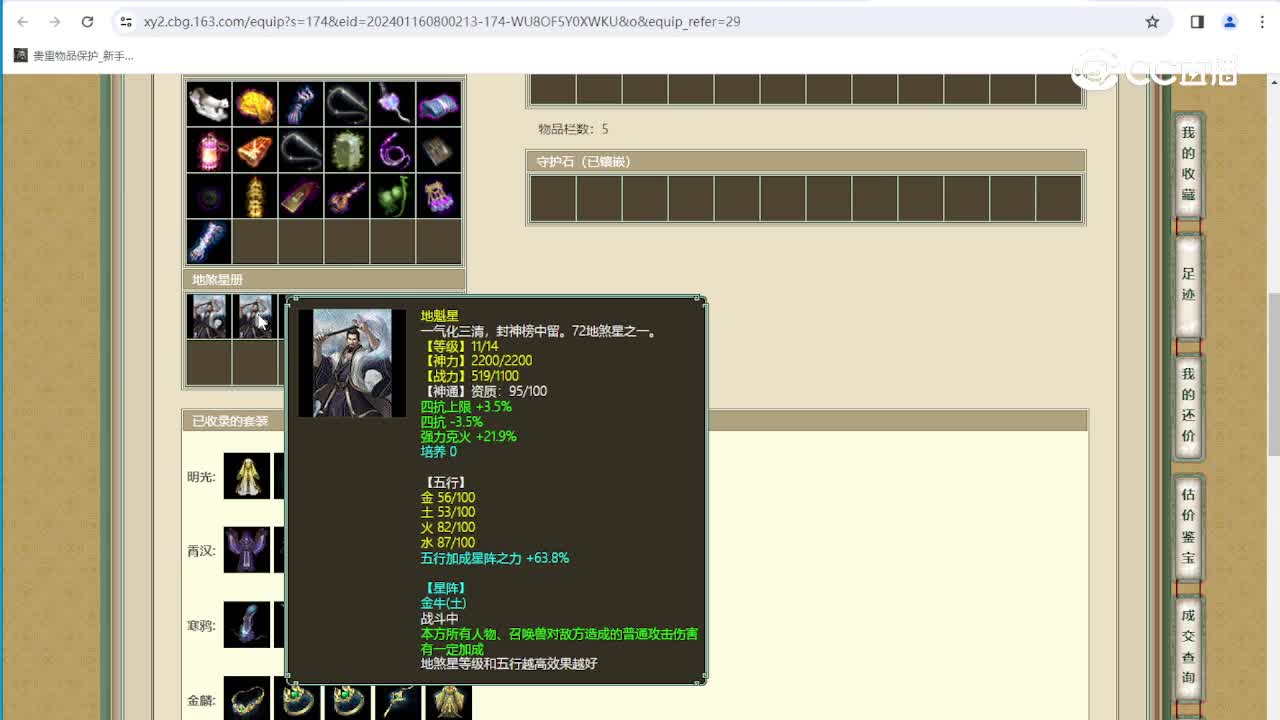The width and height of the screenshot is (1280, 720).
Task: Click the page vertical scrollbar thumb
Action: click(1273, 372)
